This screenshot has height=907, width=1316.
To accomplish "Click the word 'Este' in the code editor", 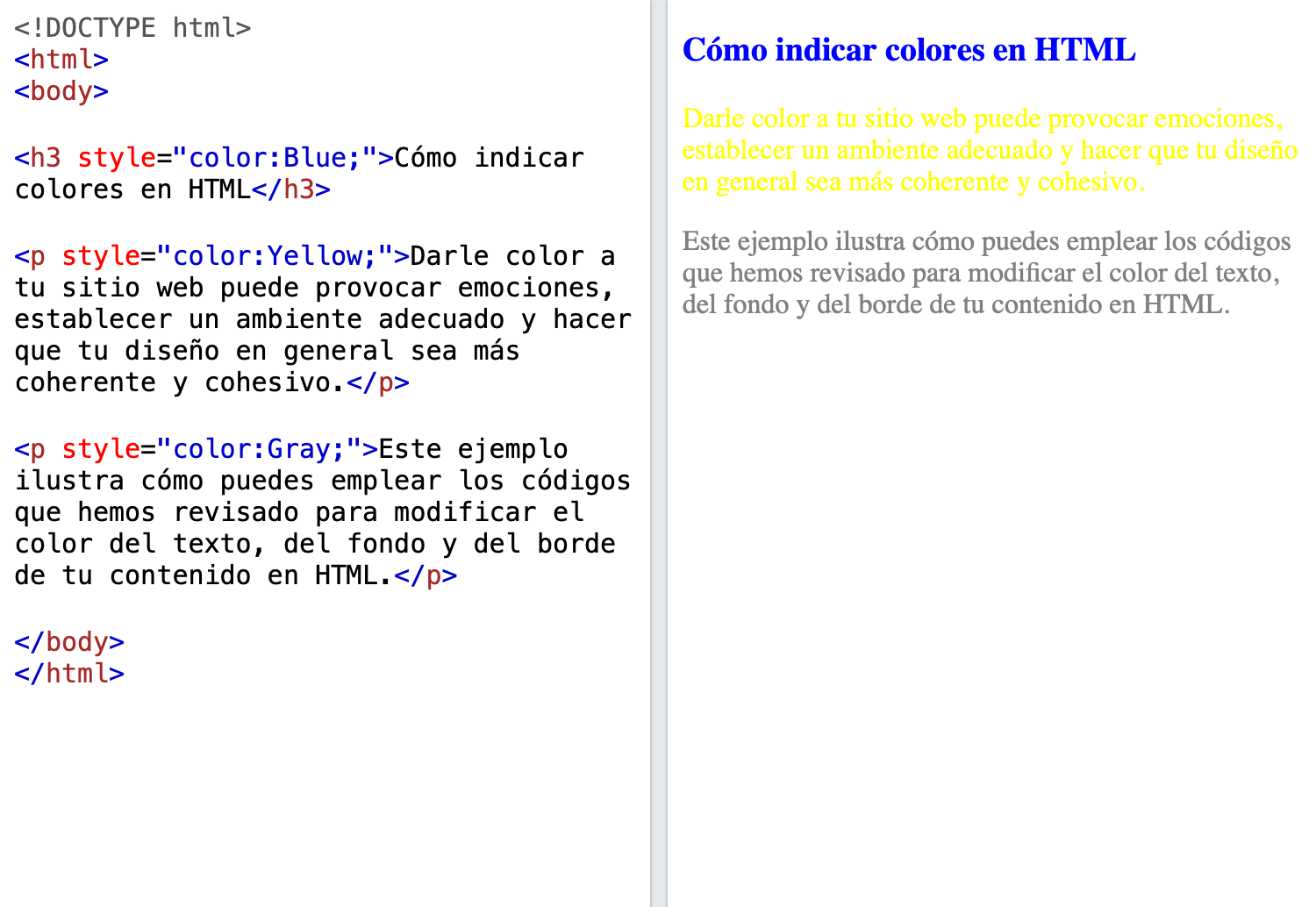I will pyautogui.click(x=410, y=449).
